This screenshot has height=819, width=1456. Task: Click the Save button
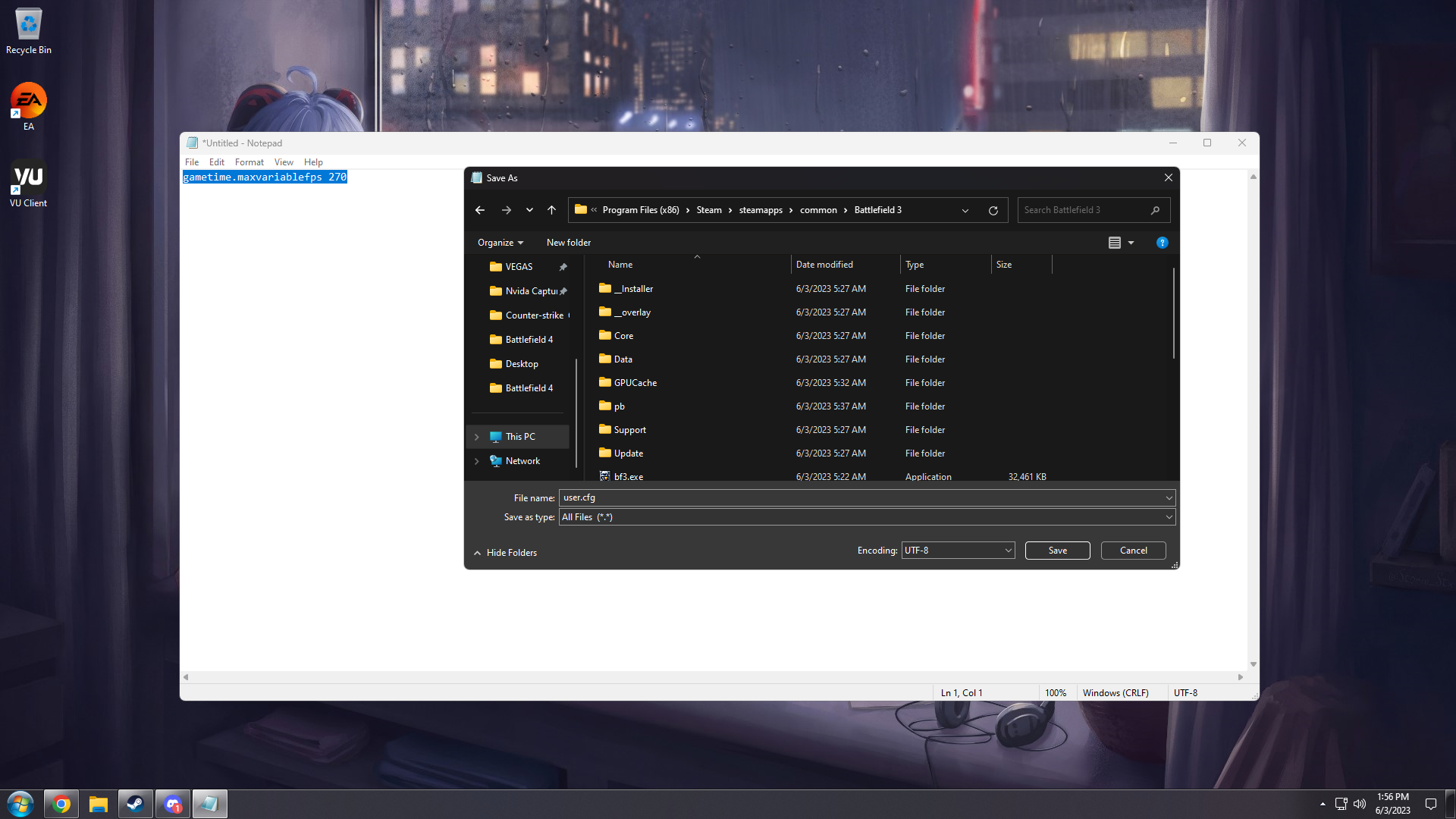tap(1057, 551)
